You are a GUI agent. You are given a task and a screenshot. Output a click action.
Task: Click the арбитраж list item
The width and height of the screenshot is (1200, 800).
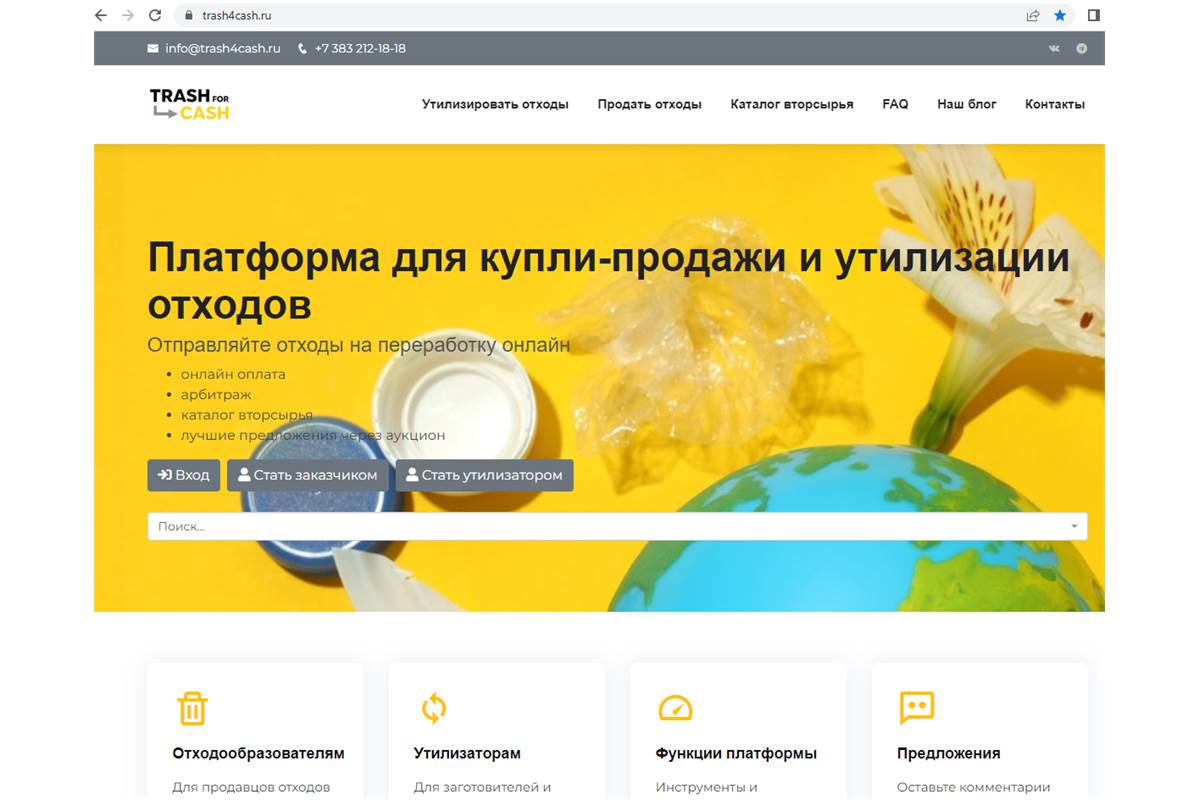coord(216,395)
